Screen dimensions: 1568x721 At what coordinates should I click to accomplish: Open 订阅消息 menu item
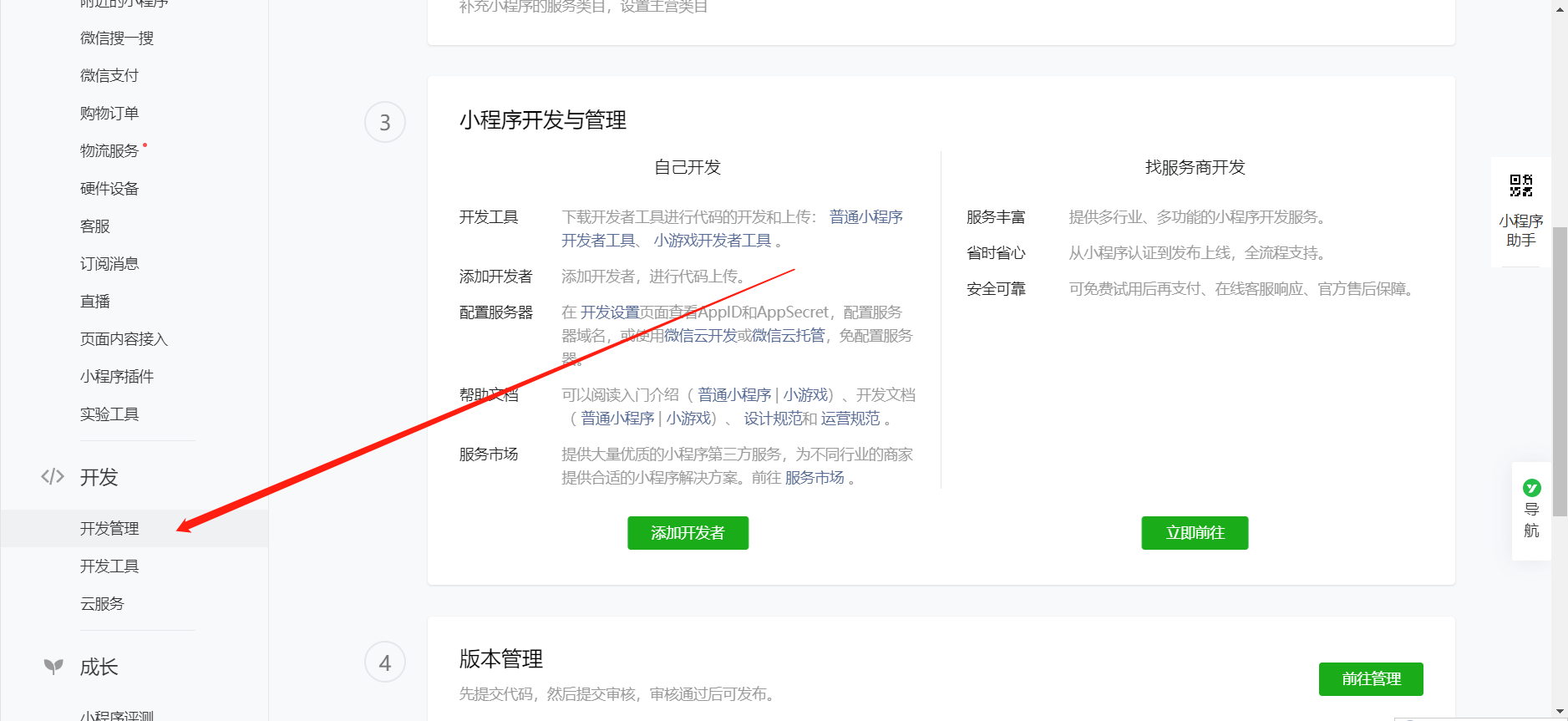(109, 263)
